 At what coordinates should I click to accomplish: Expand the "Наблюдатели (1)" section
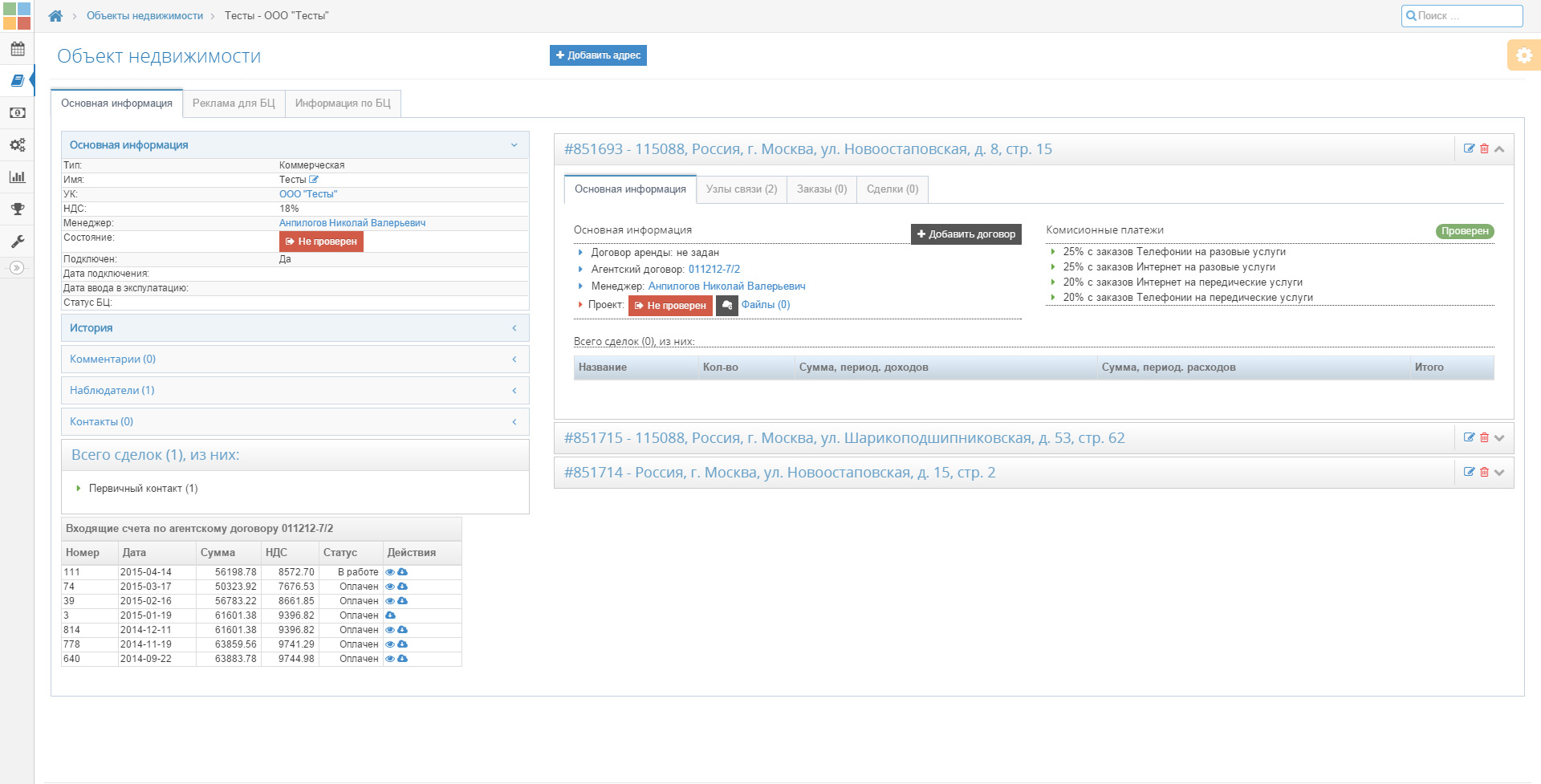tap(295, 391)
